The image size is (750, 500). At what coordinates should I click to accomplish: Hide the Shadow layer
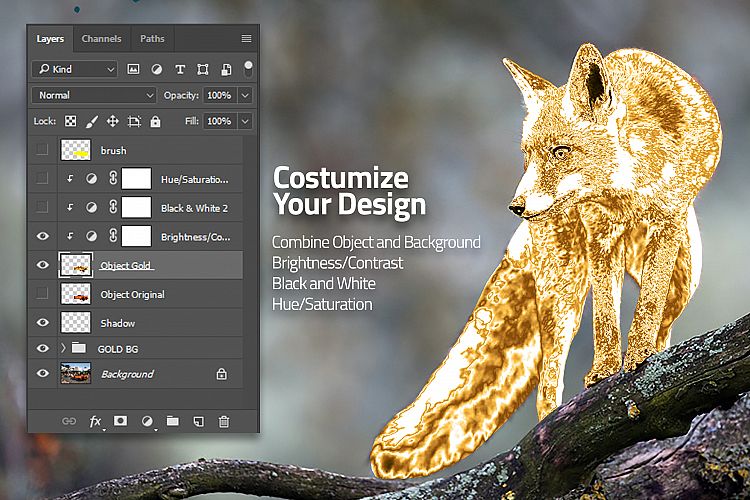point(42,323)
